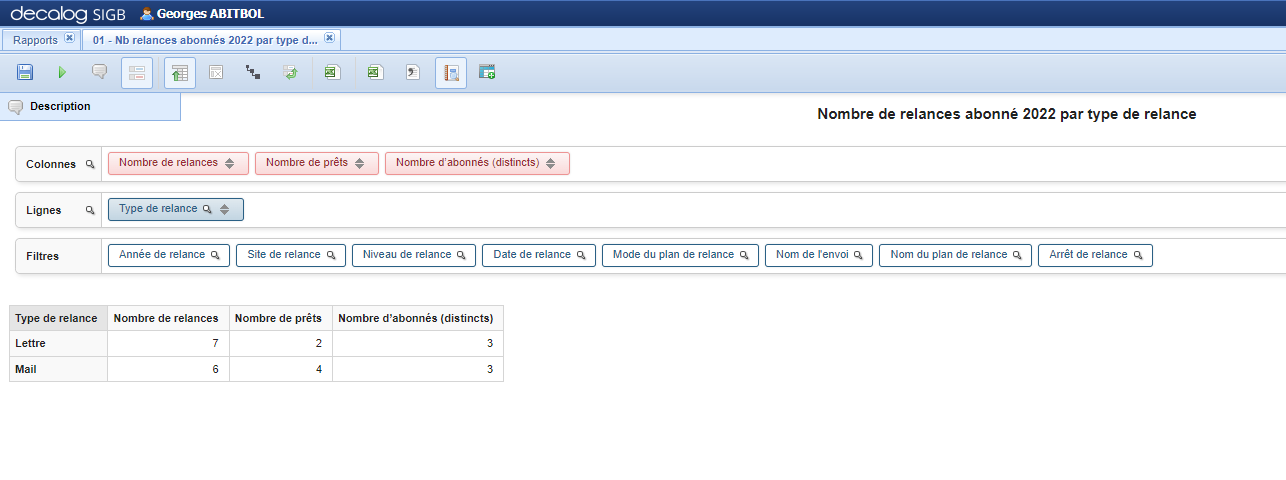Toggle the table with green arrow button
The image size is (1286, 480).
tap(180, 73)
